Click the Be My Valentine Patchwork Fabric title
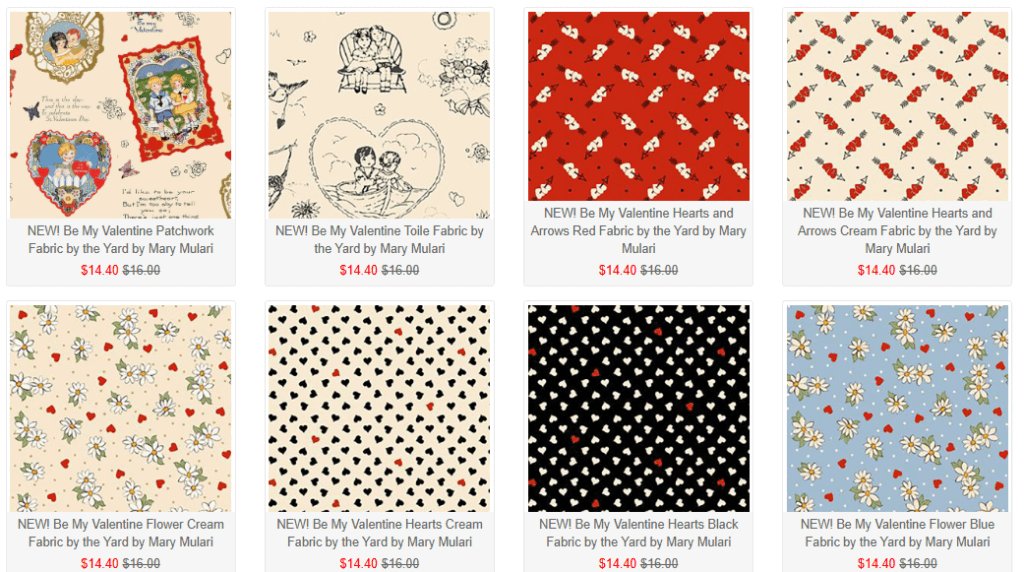Image resolution: width=1024 pixels, height=572 pixels. [x=121, y=240]
